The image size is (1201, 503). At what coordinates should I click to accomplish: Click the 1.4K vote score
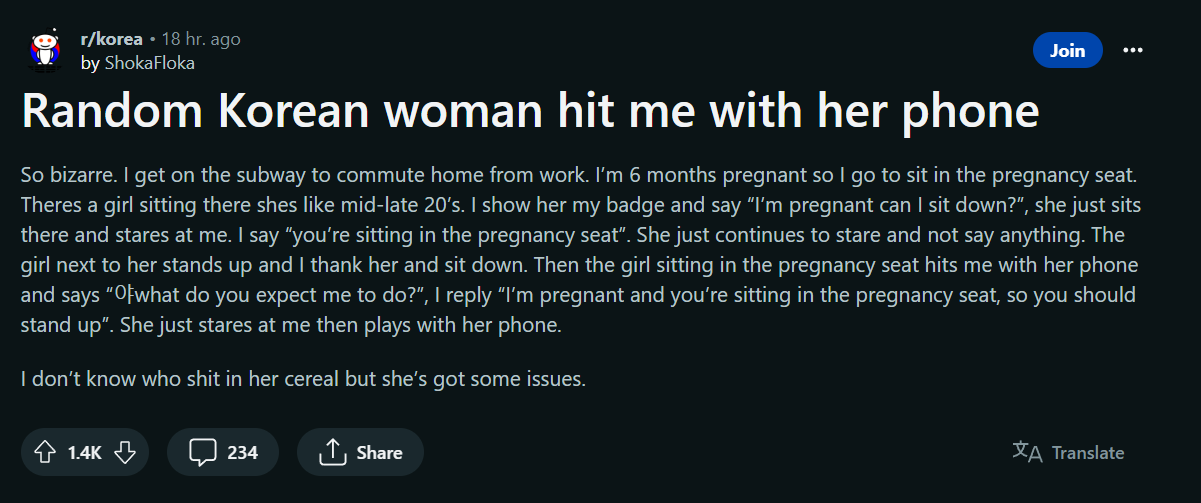tap(85, 453)
